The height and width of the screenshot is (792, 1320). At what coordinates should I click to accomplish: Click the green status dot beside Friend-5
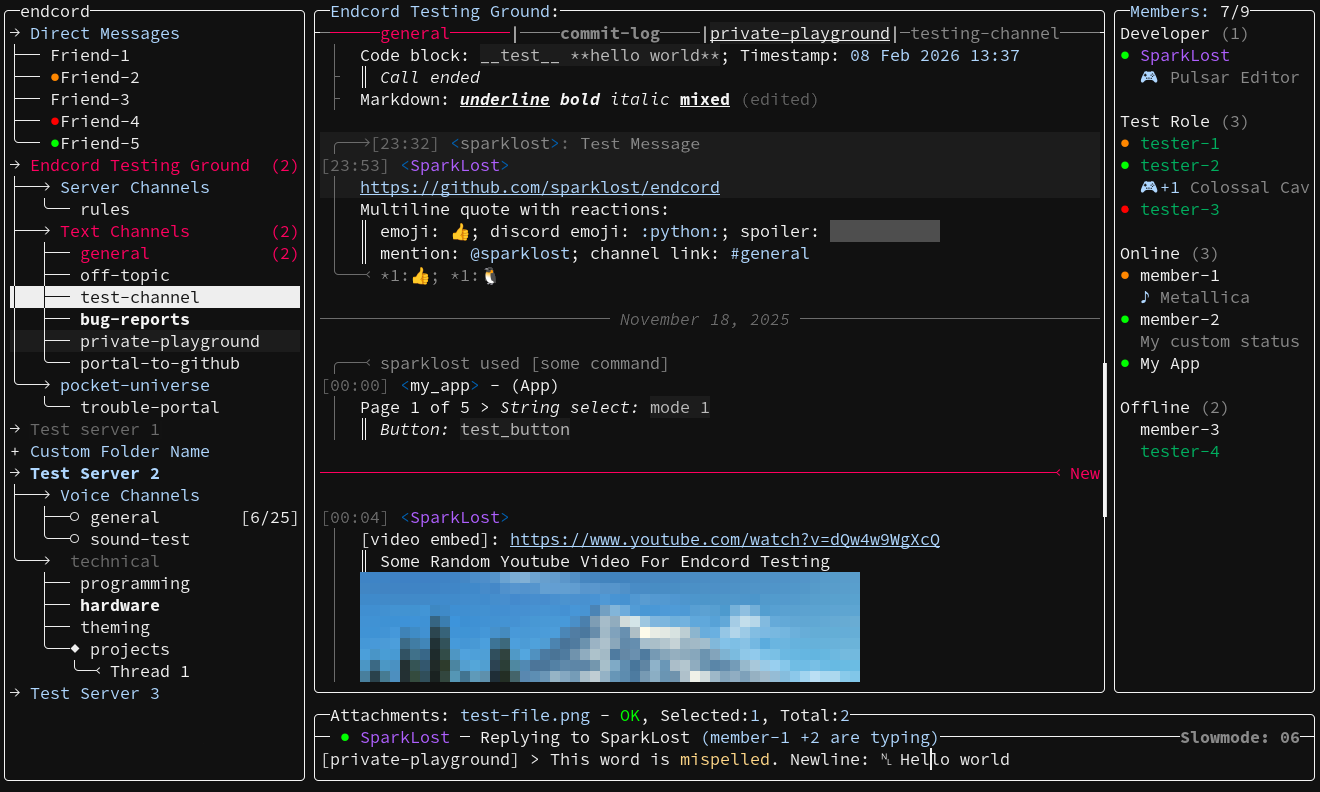[55, 143]
